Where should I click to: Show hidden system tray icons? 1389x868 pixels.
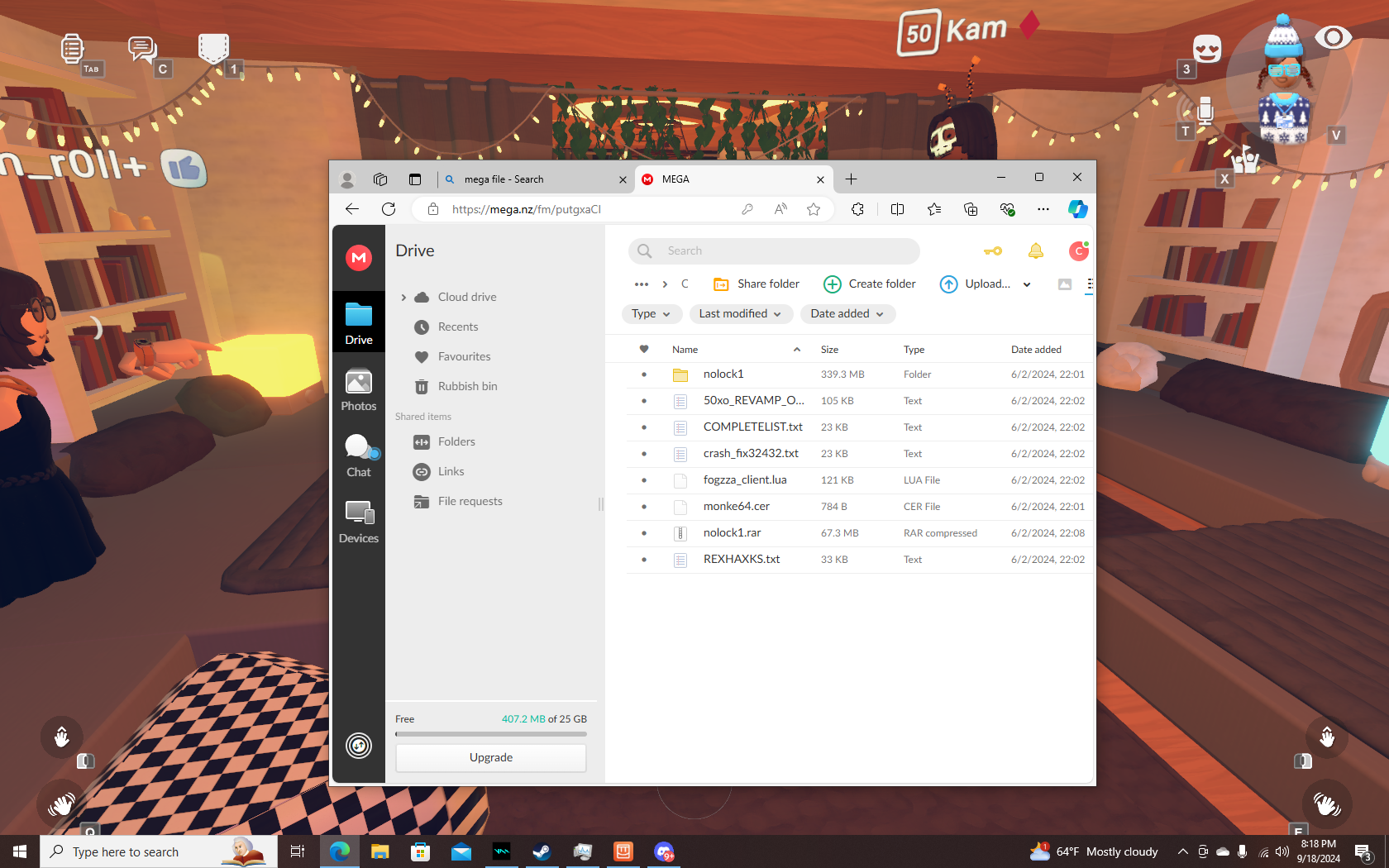1183,851
